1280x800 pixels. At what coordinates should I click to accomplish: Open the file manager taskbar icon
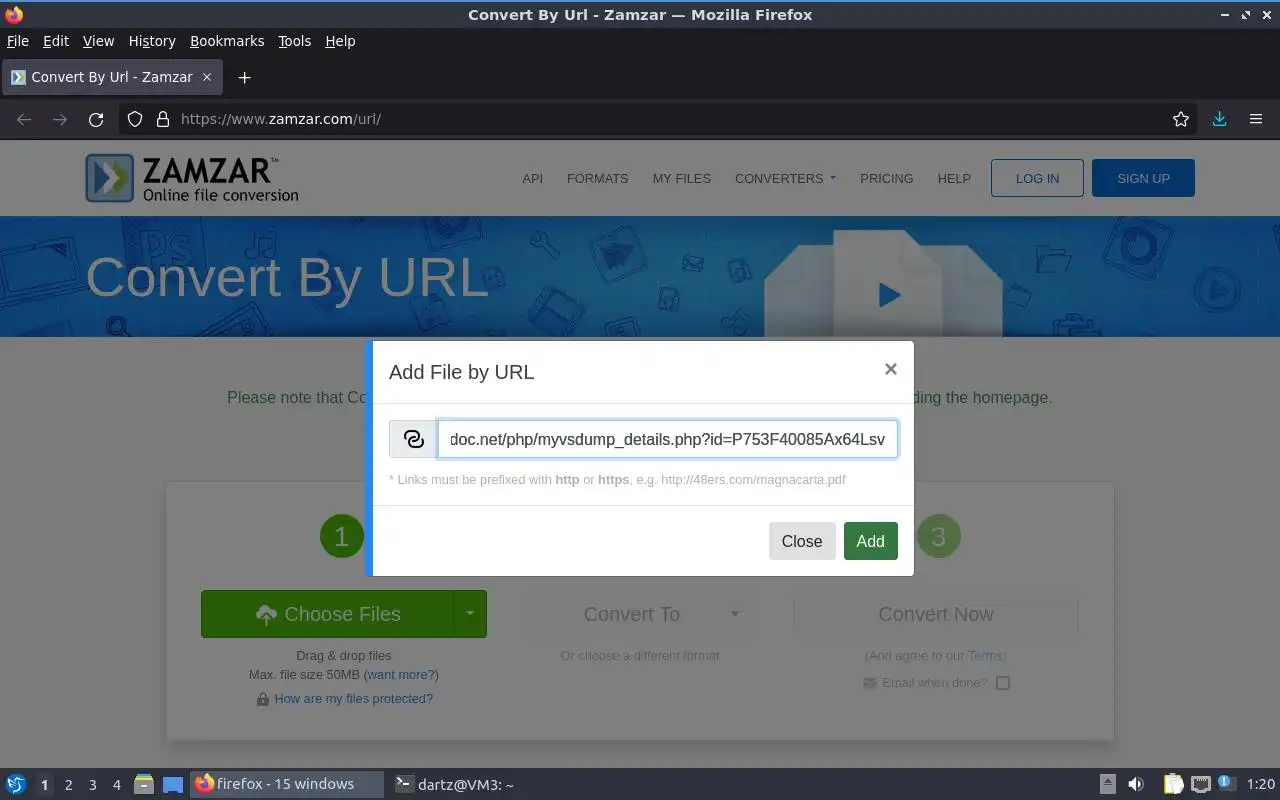tap(144, 785)
